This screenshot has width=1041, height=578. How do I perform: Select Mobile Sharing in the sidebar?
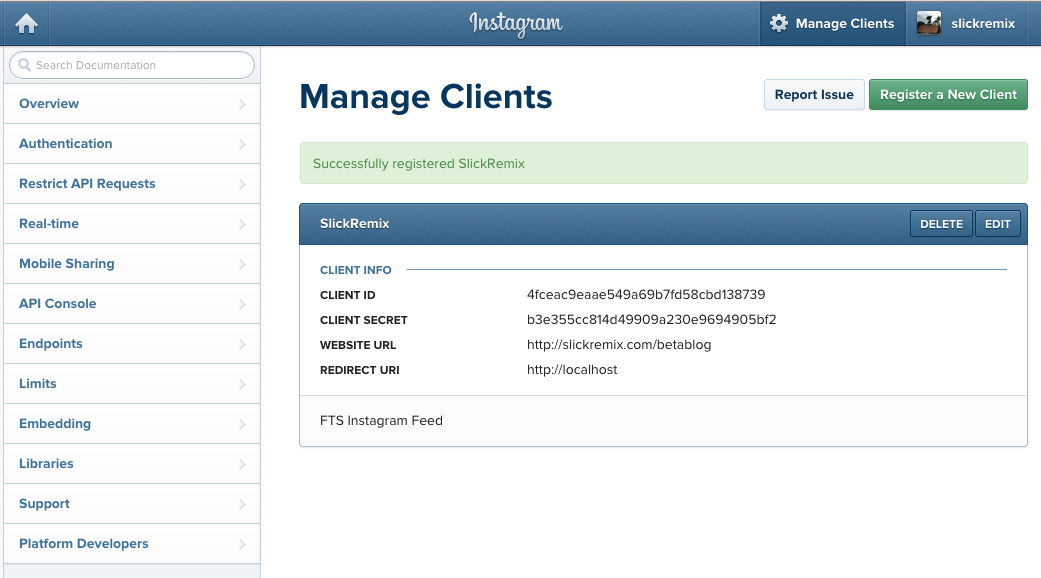[x=131, y=263]
